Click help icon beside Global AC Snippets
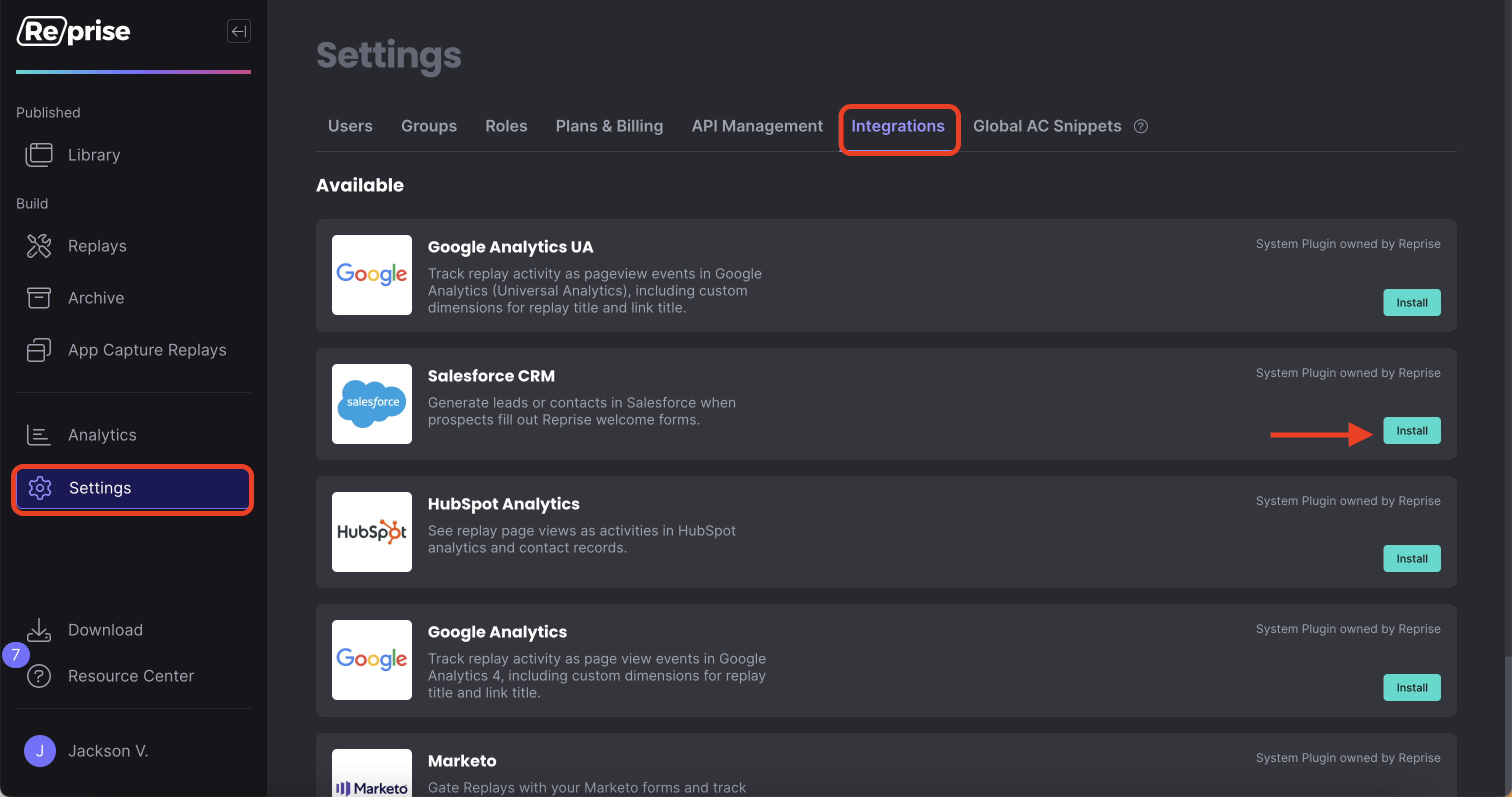Screen dimensions: 1512x797 (x=1140, y=126)
